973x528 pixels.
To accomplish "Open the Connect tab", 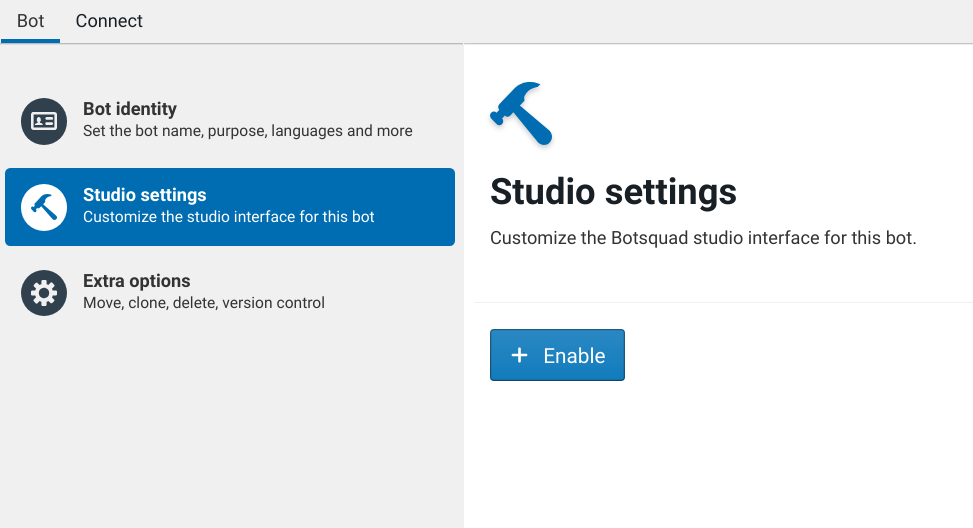I will point(109,21).
